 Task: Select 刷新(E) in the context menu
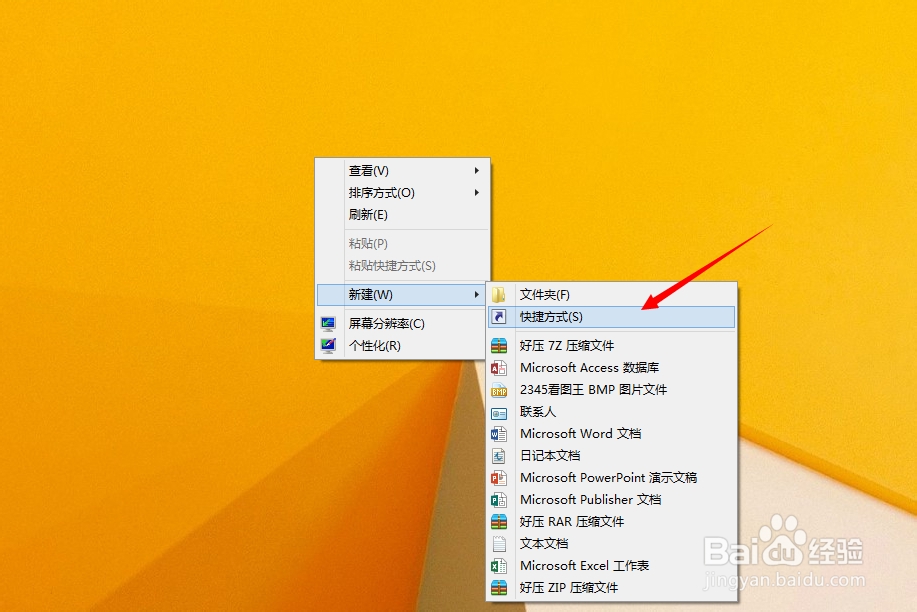coord(369,214)
